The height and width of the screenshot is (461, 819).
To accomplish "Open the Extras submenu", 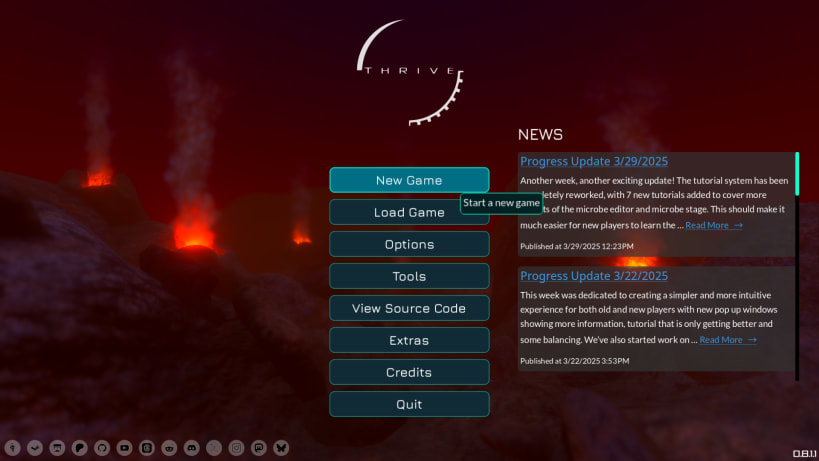I will point(409,340).
